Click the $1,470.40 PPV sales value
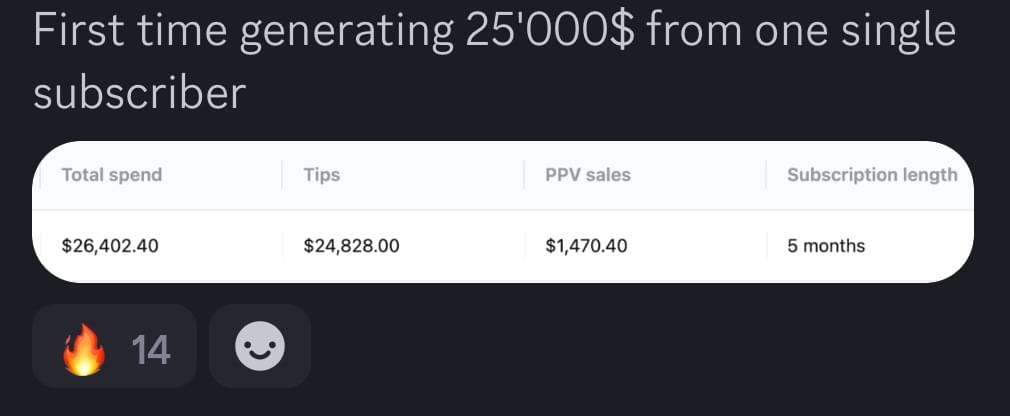 (586, 245)
